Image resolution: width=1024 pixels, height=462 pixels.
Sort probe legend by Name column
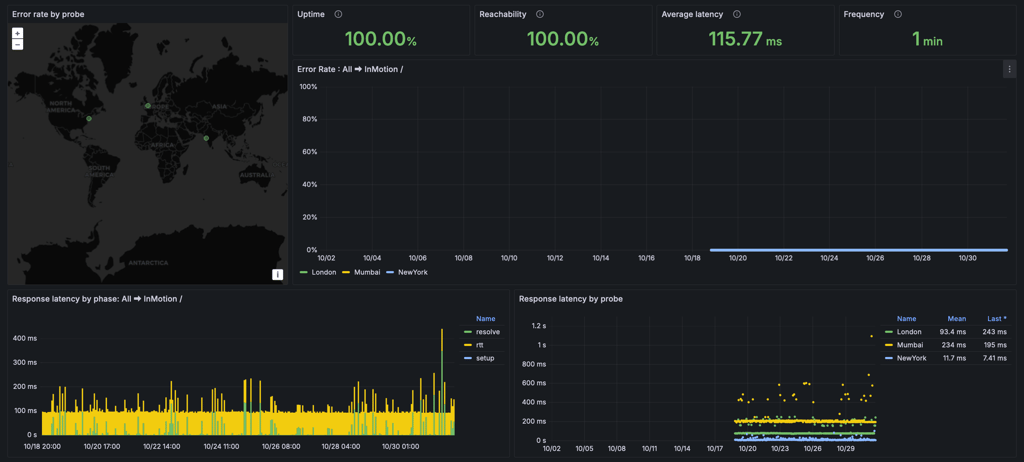(906, 319)
